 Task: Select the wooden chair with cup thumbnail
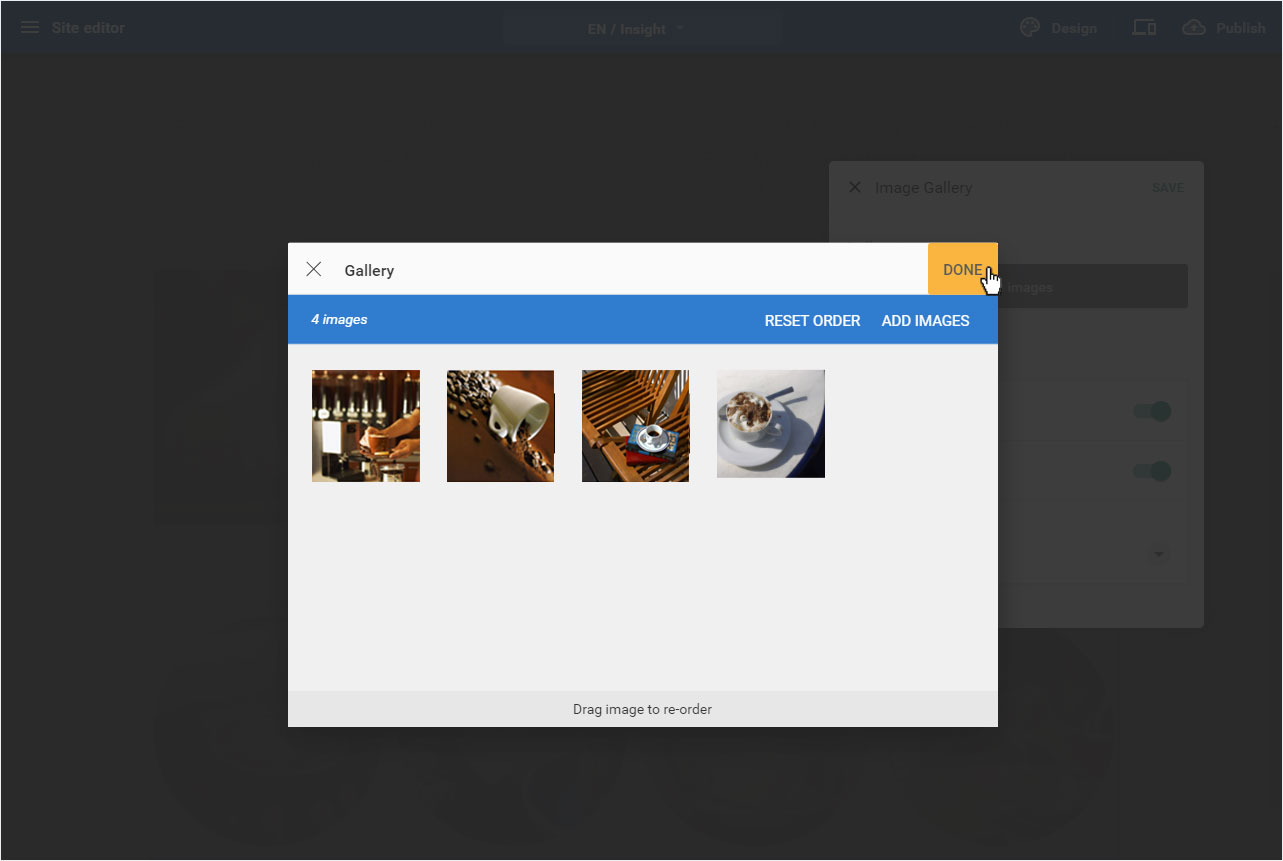click(x=635, y=426)
